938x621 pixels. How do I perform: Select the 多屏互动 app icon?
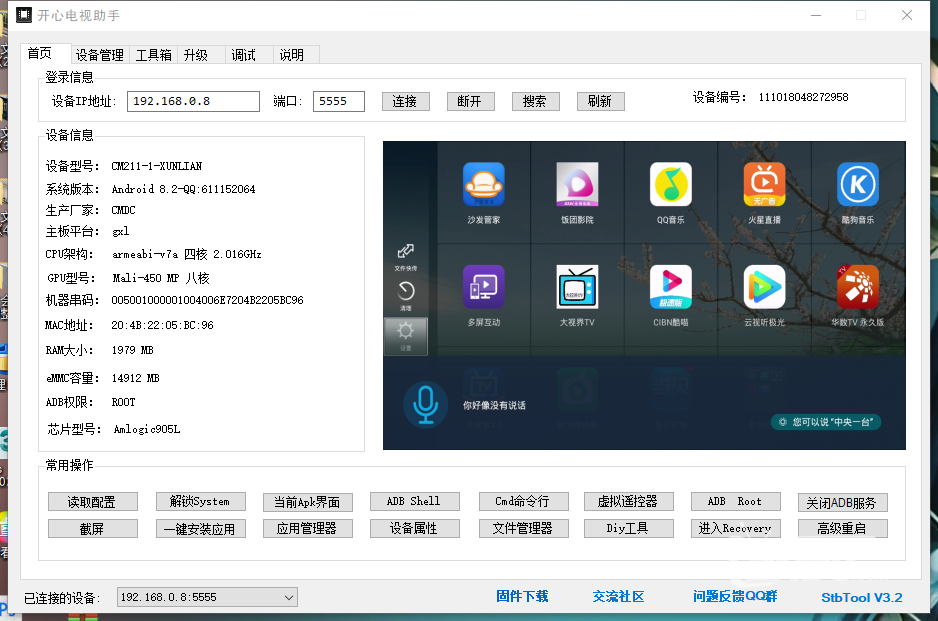pyautogui.click(x=484, y=291)
